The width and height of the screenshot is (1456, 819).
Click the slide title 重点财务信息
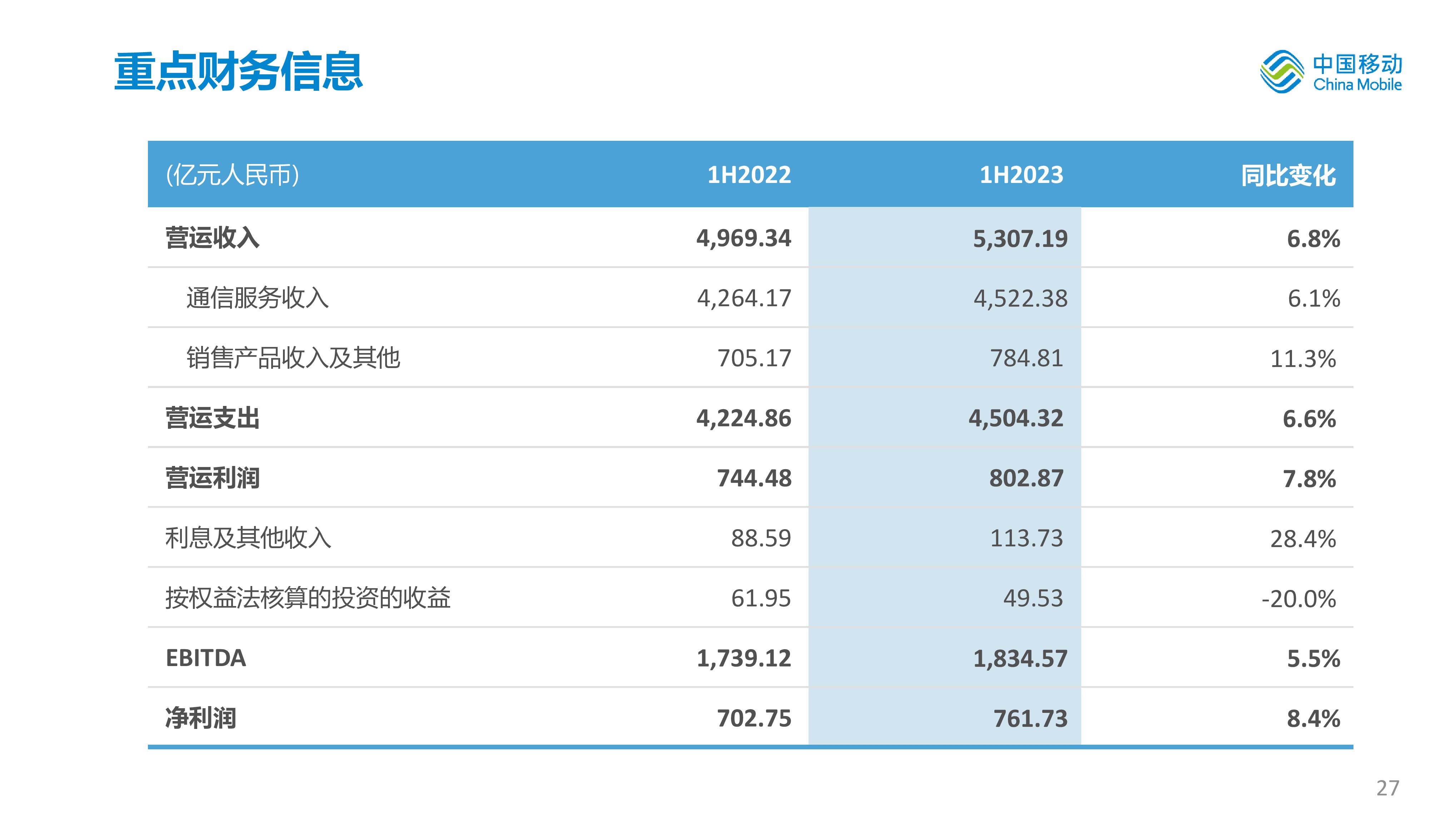click(238, 72)
